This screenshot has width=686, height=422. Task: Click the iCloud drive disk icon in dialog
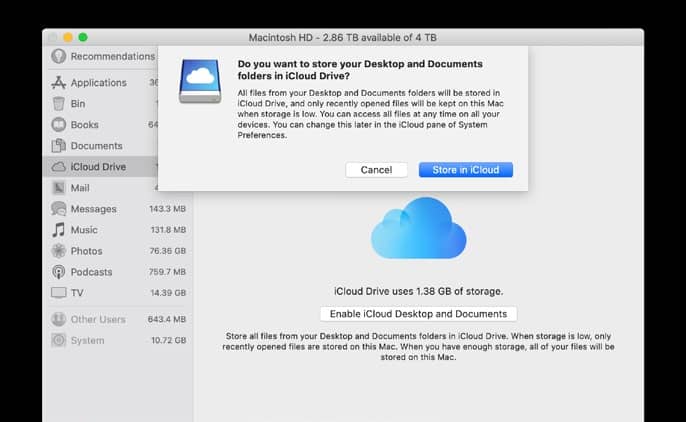(200, 81)
